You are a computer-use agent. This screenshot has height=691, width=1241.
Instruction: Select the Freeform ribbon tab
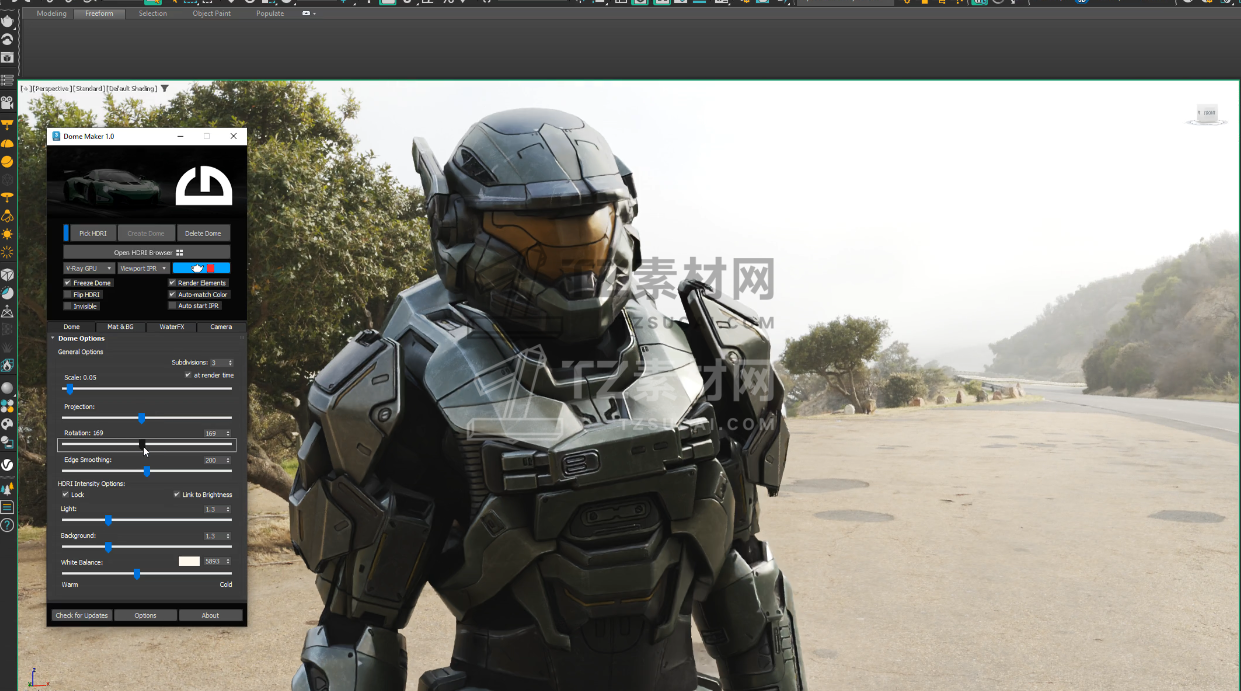click(100, 14)
